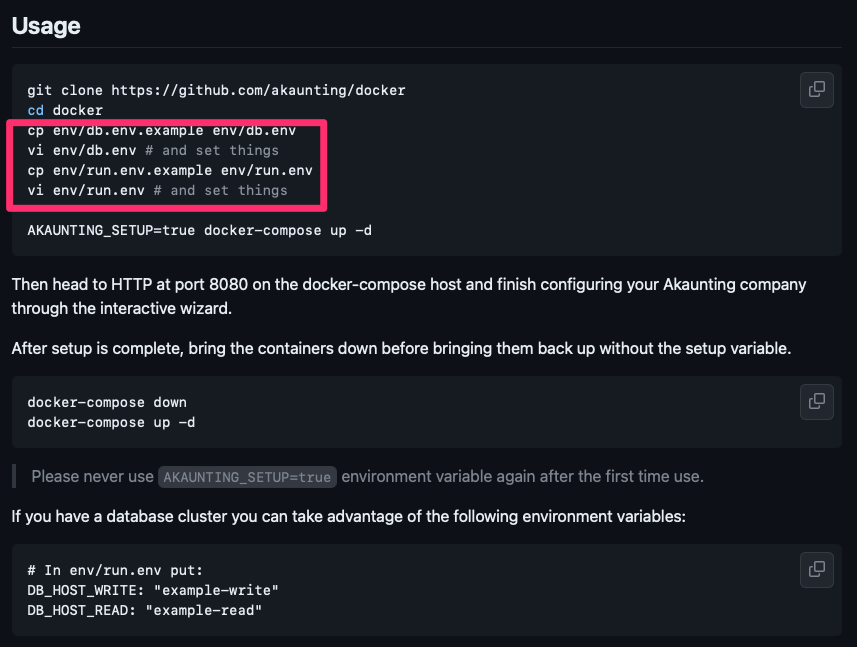
Task: Click the 'AKAUNTING_SETUP=true docker-compose up -d' command line
Action: (199, 231)
